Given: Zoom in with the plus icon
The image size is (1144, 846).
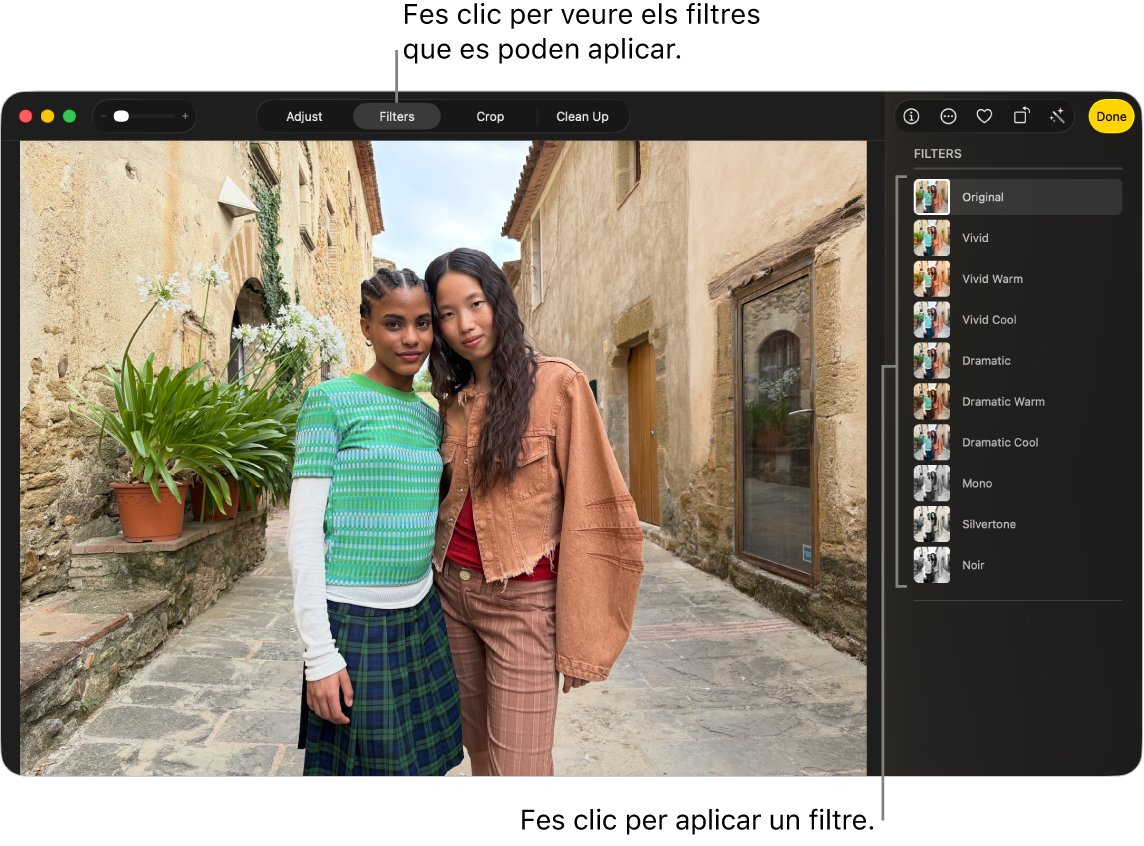Looking at the screenshot, I should click(185, 117).
